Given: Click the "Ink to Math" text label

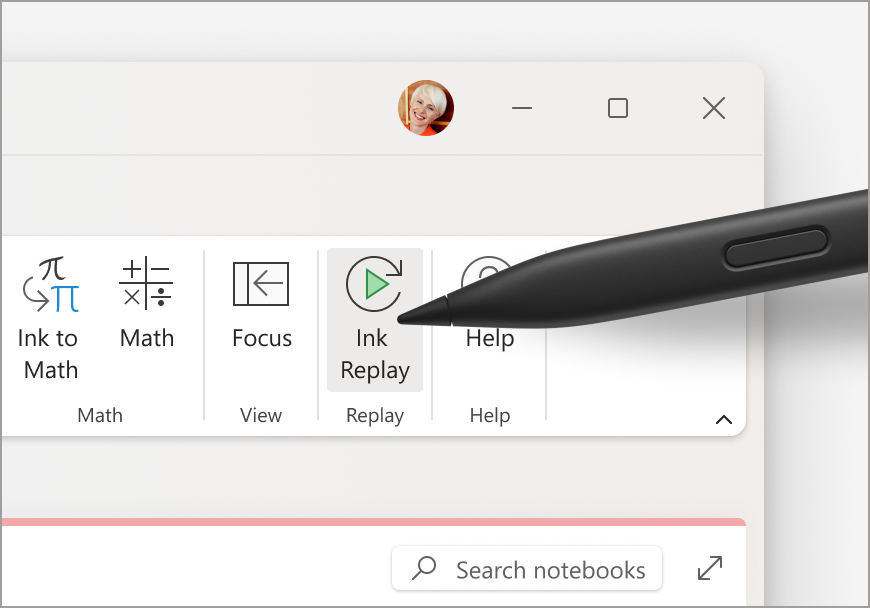Looking at the screenshot, I should pos(49,354).
